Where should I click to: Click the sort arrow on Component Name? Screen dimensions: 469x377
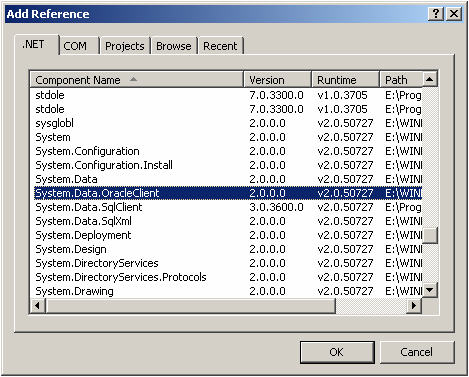(x=133, y=79)
